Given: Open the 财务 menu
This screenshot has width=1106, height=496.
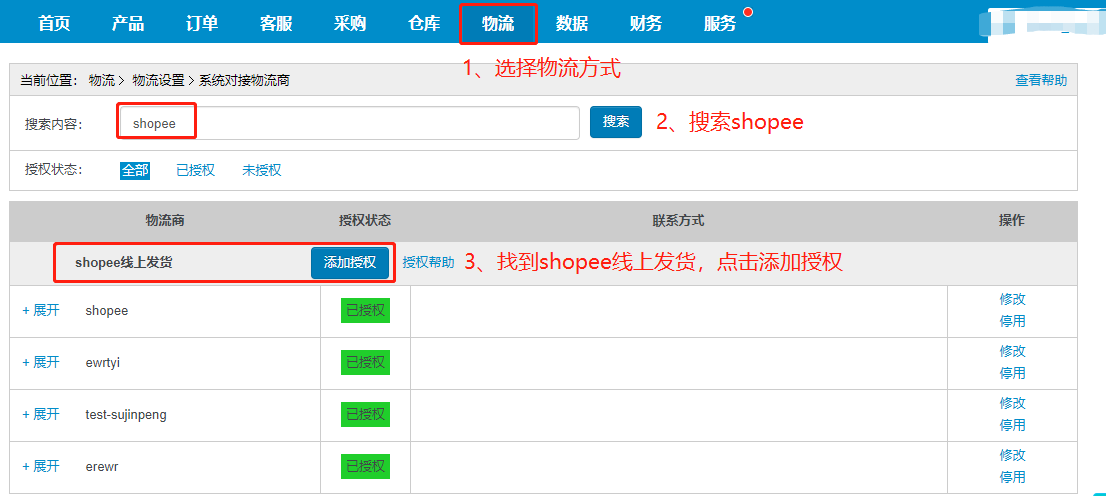Looking at the screenshot, I should coord(646,23).
